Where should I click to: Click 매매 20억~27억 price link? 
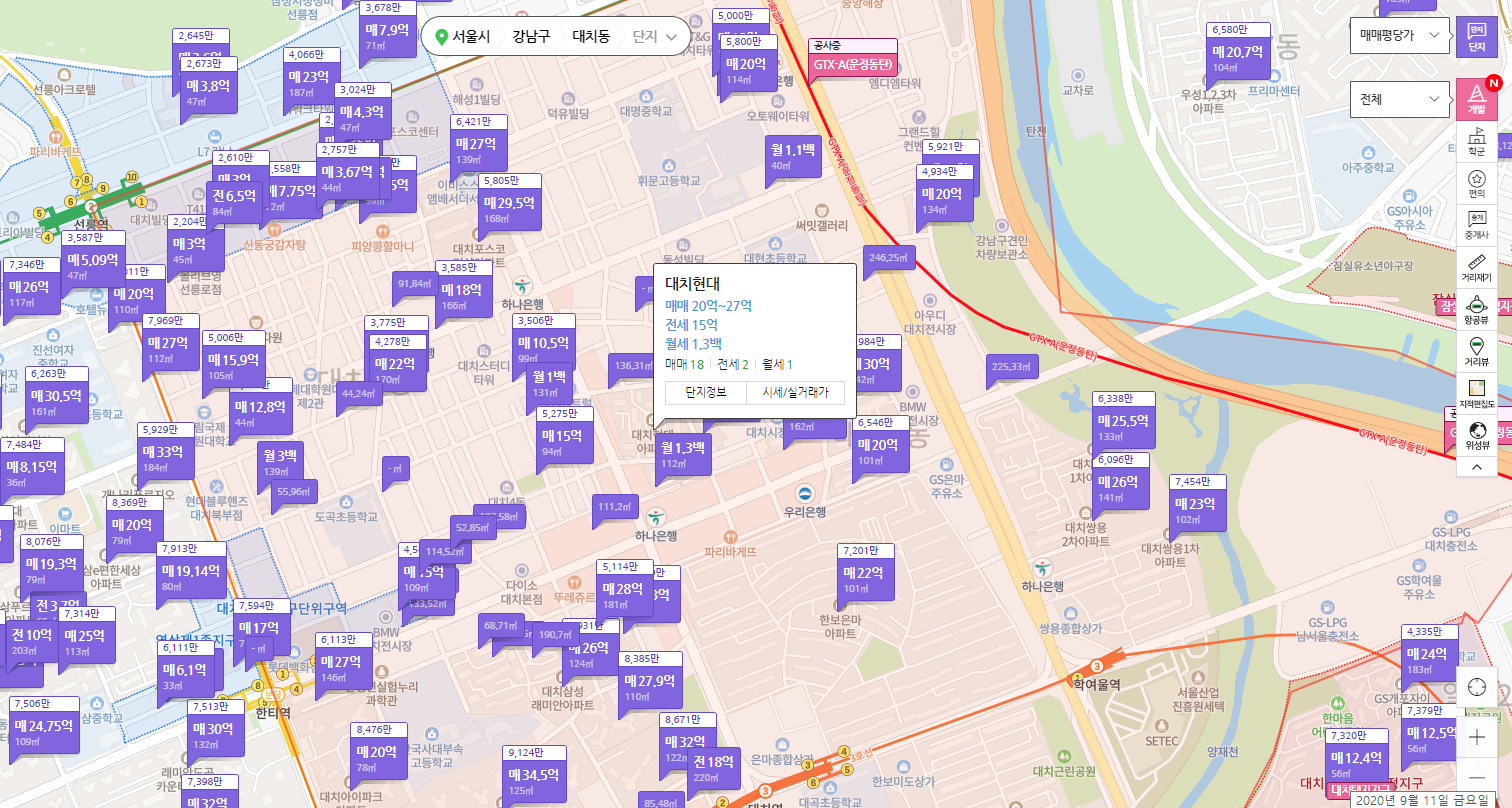pyautogui.click(x=708, y=305)
